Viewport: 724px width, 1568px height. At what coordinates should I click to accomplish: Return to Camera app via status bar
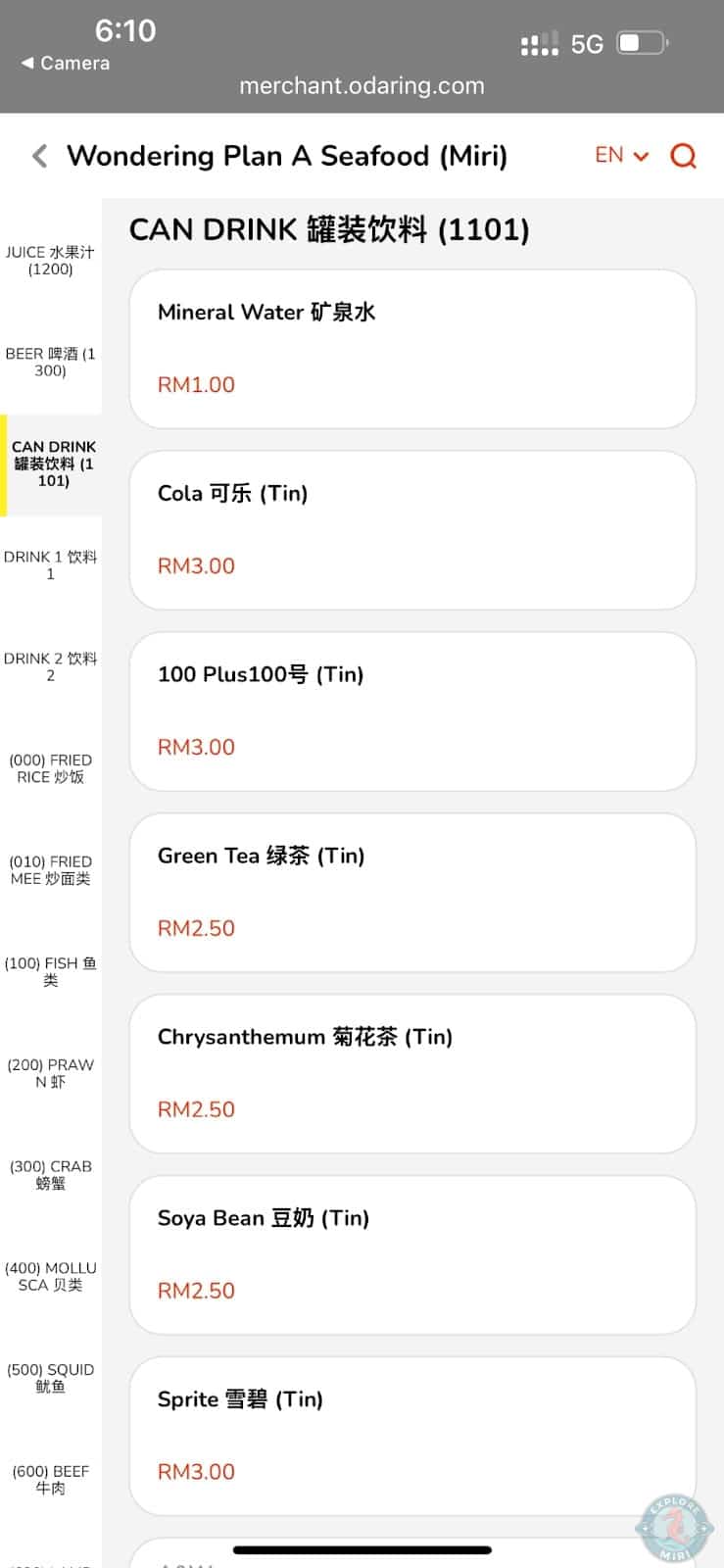[x=66, y=63]
